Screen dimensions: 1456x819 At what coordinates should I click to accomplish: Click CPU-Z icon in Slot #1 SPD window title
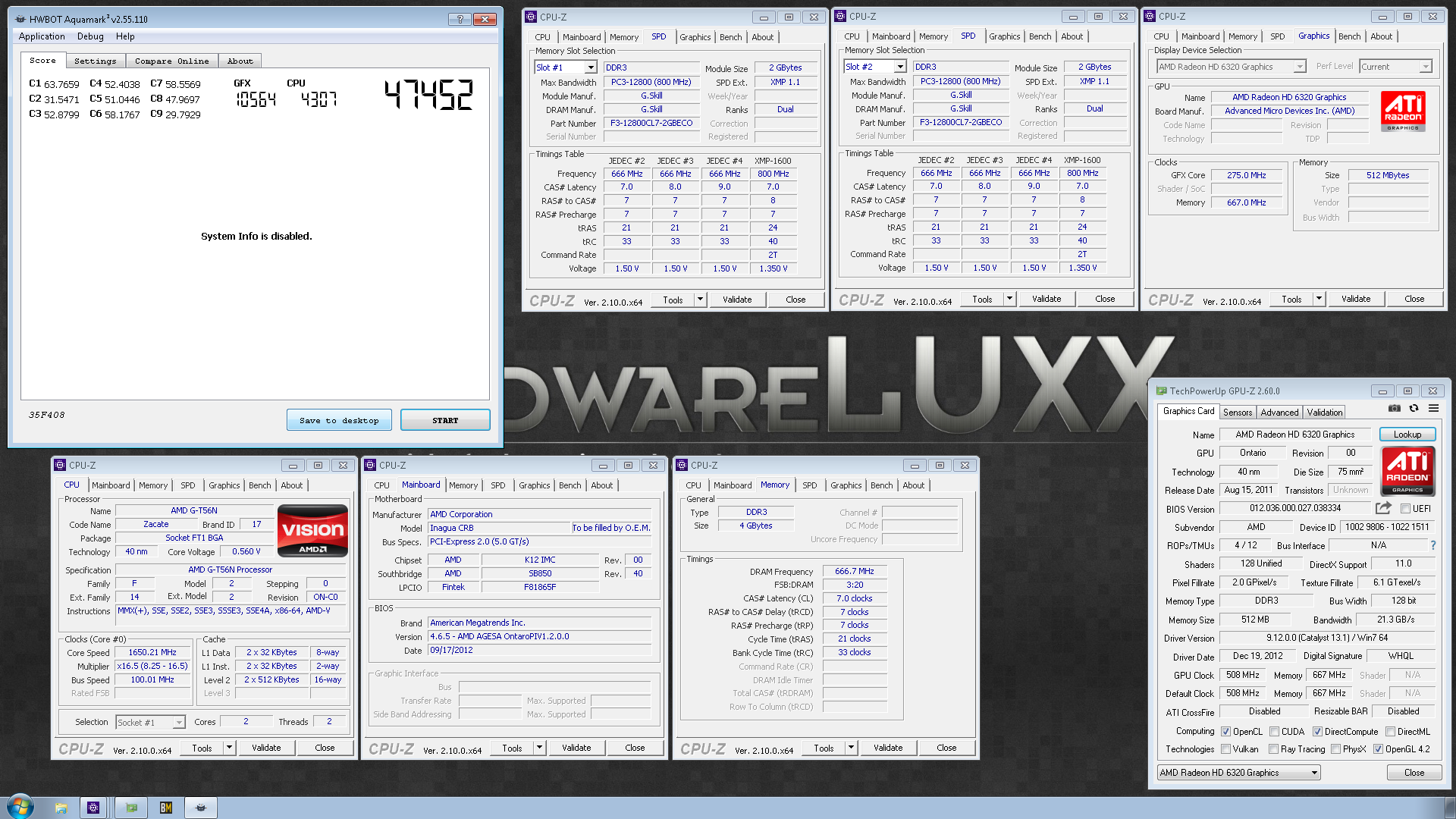click(531, 17)
